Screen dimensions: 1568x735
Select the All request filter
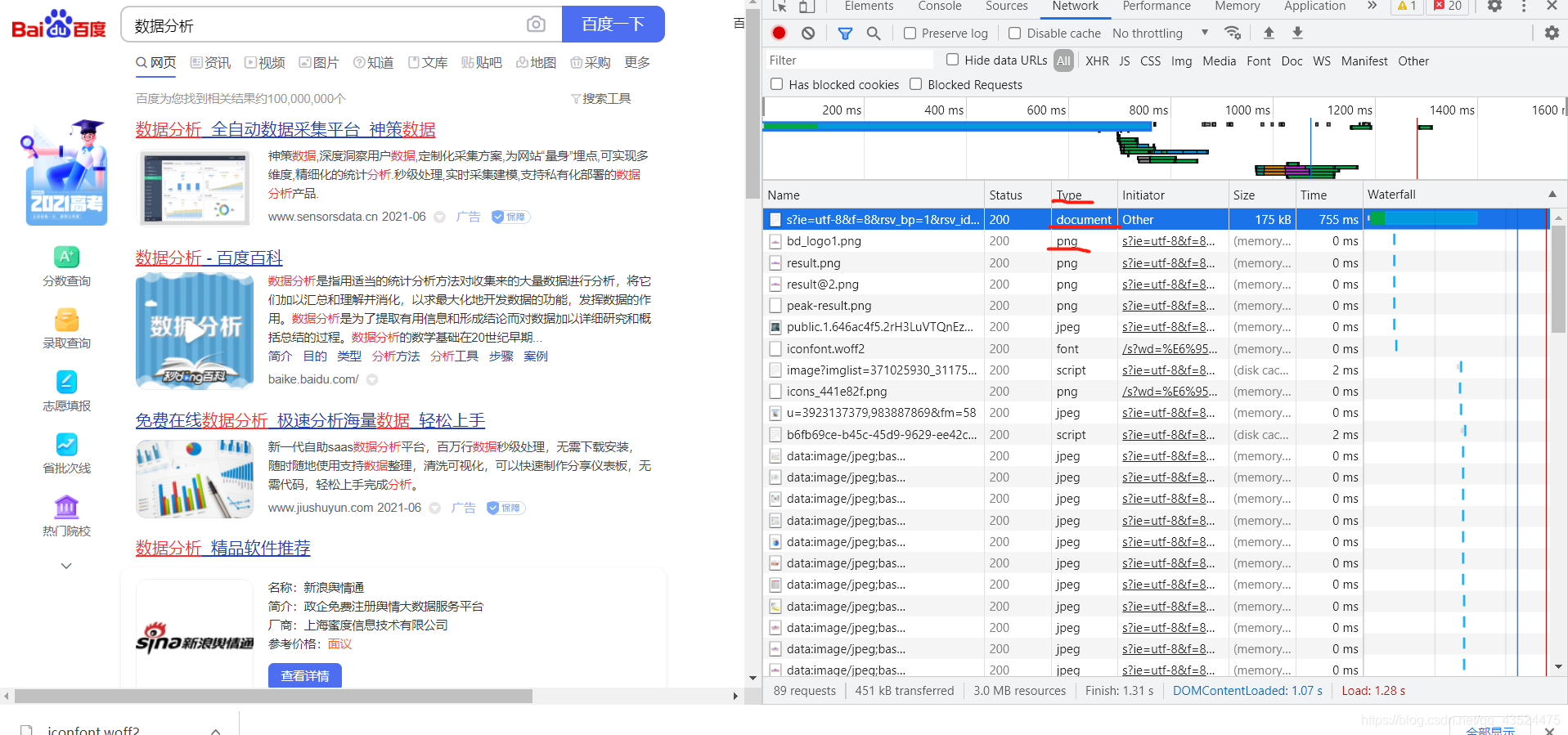[1063, 61]
